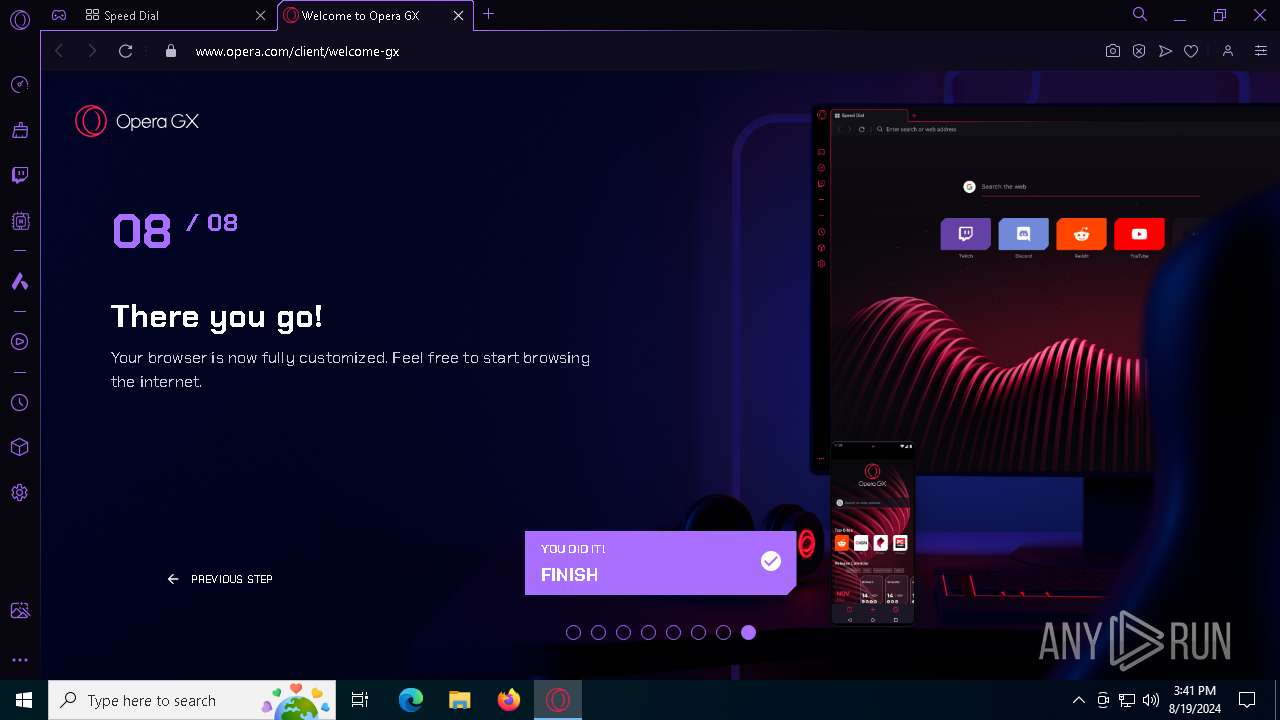
Task: Open Easy Setup sliders icon
Action: click(1261, 51)
